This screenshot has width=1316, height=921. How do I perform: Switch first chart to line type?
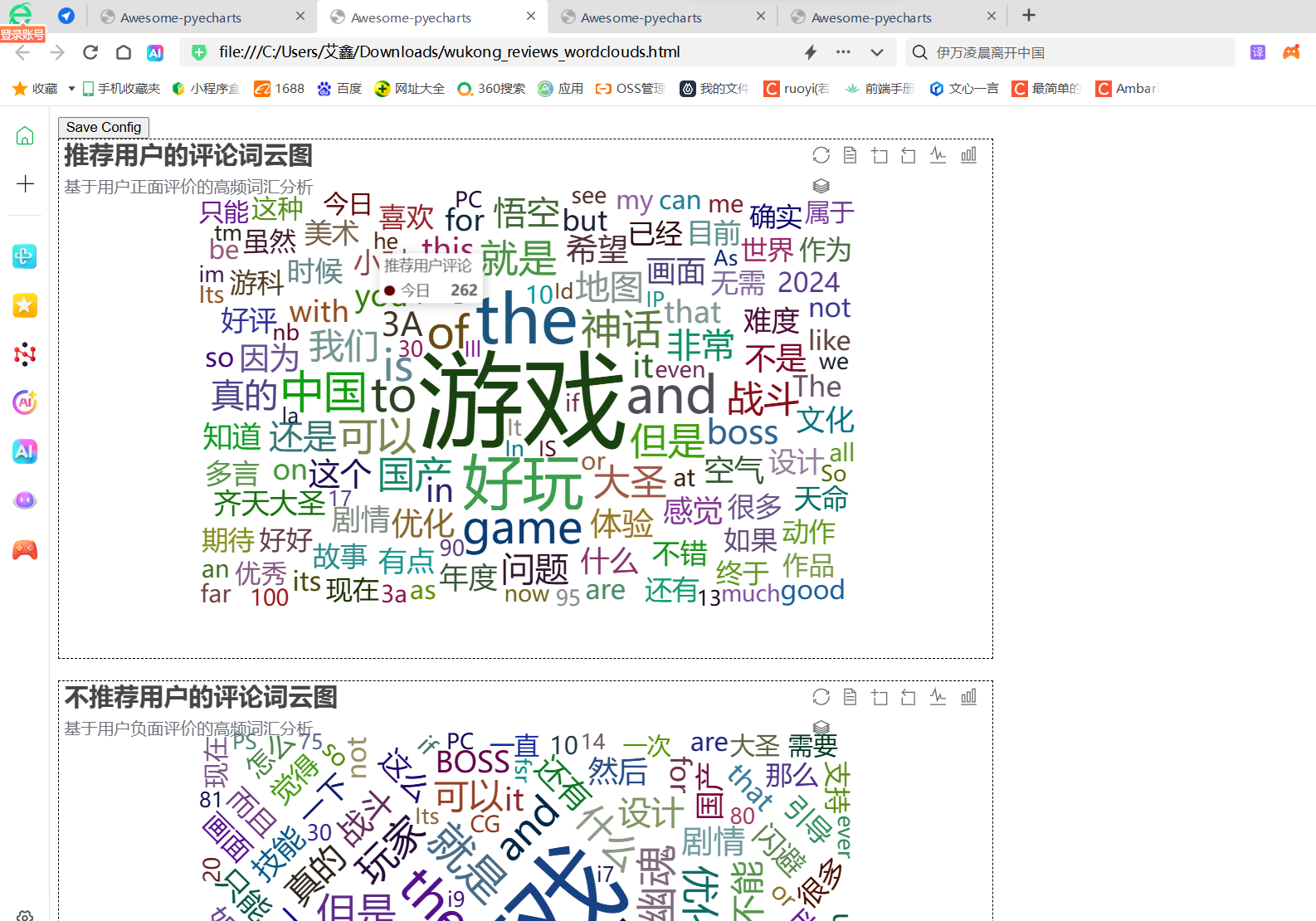pyautogui.click(x=938, y=155)
